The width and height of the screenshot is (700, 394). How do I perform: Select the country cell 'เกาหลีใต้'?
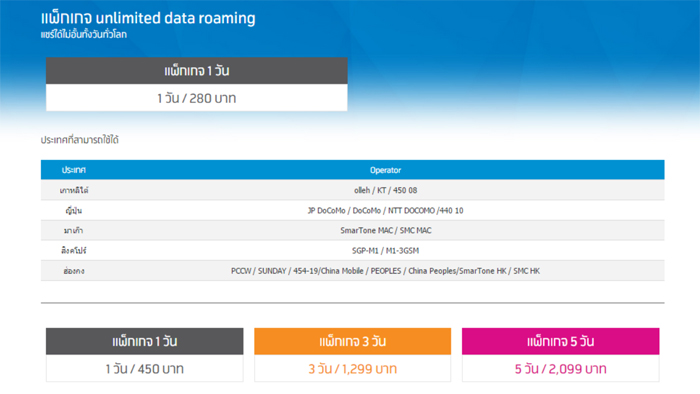coord(74,191)
